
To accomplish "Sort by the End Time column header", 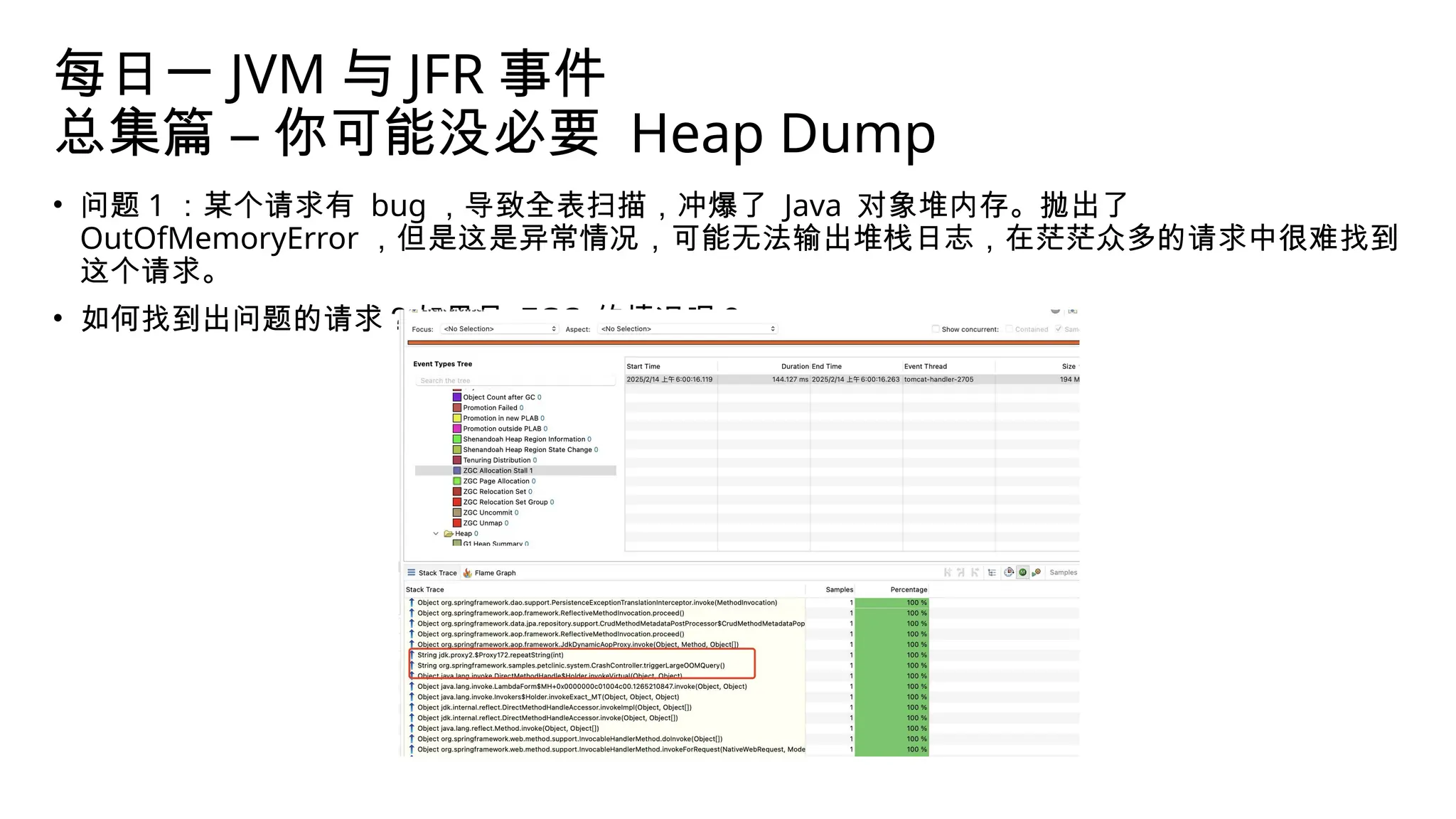I will point(856,367).
